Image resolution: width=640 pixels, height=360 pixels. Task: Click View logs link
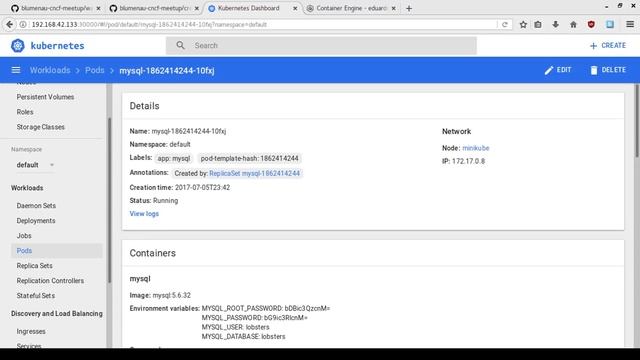click(144, 213)
